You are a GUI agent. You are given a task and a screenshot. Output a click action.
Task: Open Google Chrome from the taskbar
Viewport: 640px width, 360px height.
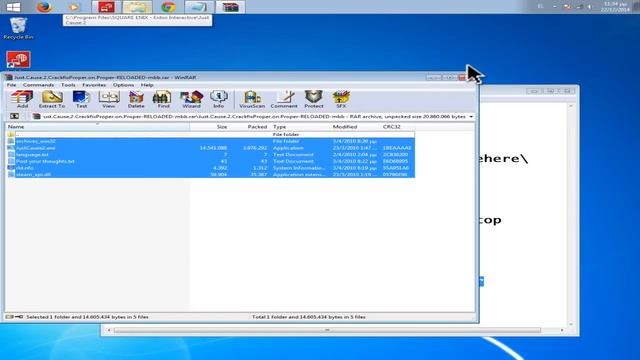tap(168, 7)
